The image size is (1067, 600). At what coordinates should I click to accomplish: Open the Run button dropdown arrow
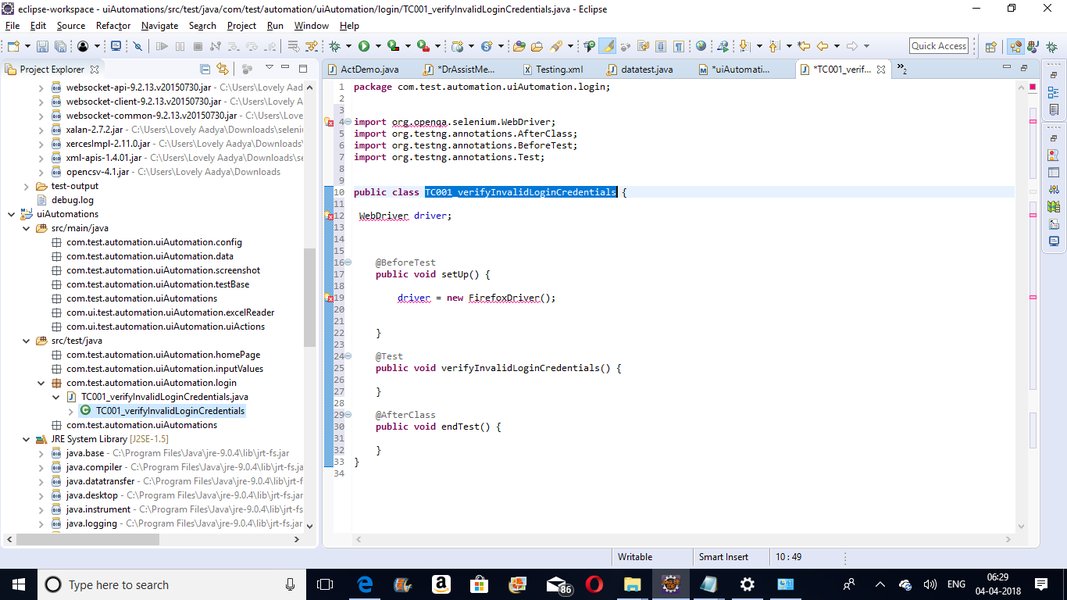click(x=378, y=46)
